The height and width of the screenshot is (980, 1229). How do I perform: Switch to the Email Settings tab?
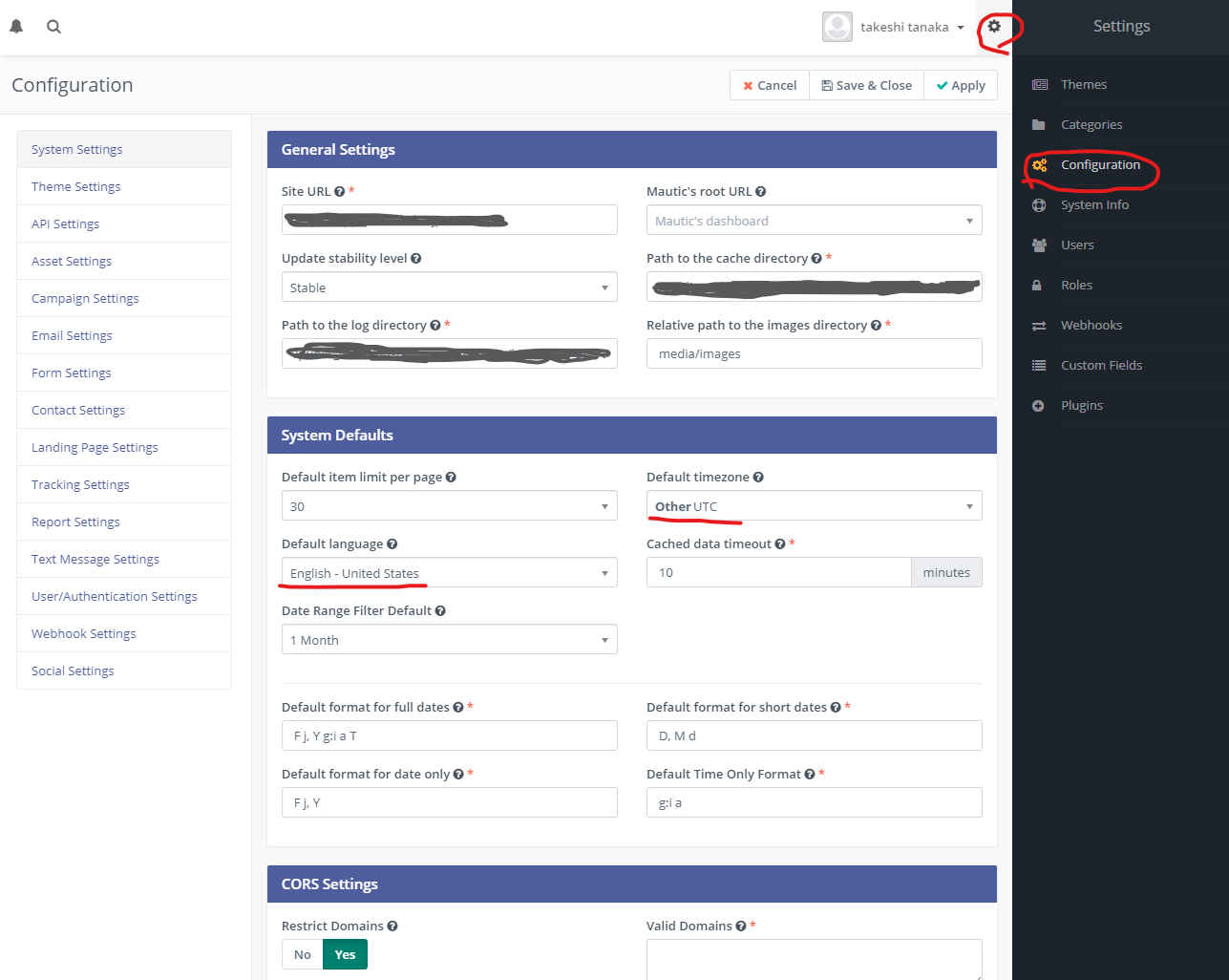[72, 335]
